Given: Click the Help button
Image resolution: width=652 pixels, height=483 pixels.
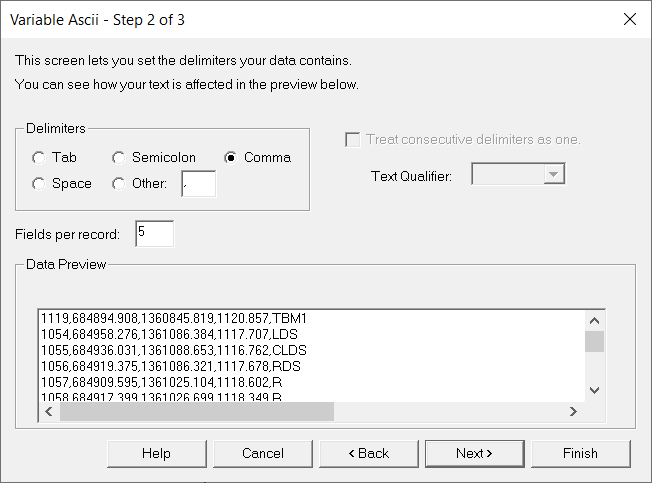Looking at the screenshot, I should [x=156, y=453].
